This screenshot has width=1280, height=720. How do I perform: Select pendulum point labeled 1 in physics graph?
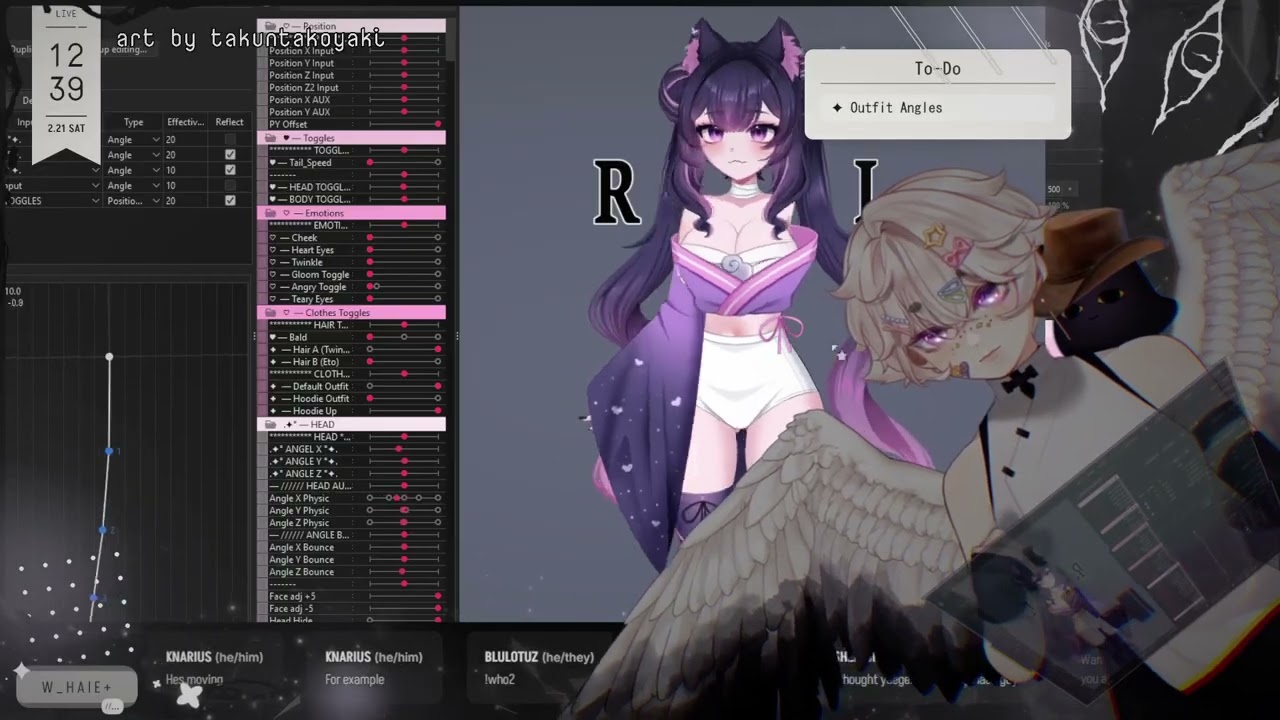109,452
